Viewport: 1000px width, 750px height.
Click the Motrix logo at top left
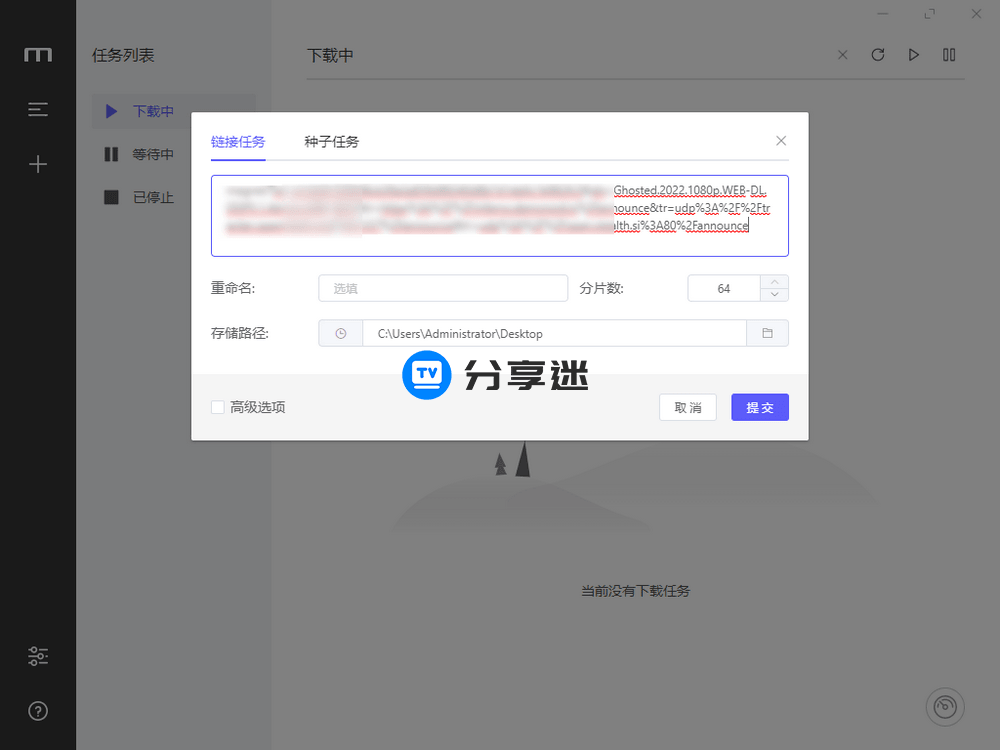click(38, 55)
